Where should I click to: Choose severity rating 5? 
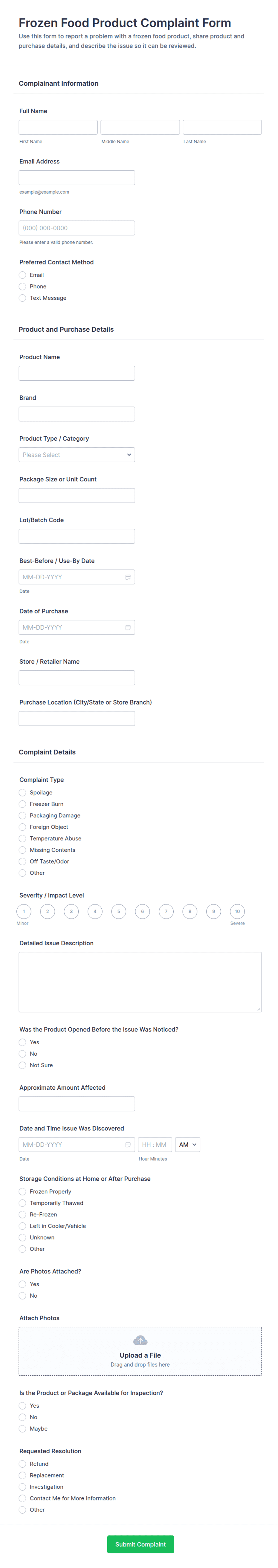click(119, 911)
